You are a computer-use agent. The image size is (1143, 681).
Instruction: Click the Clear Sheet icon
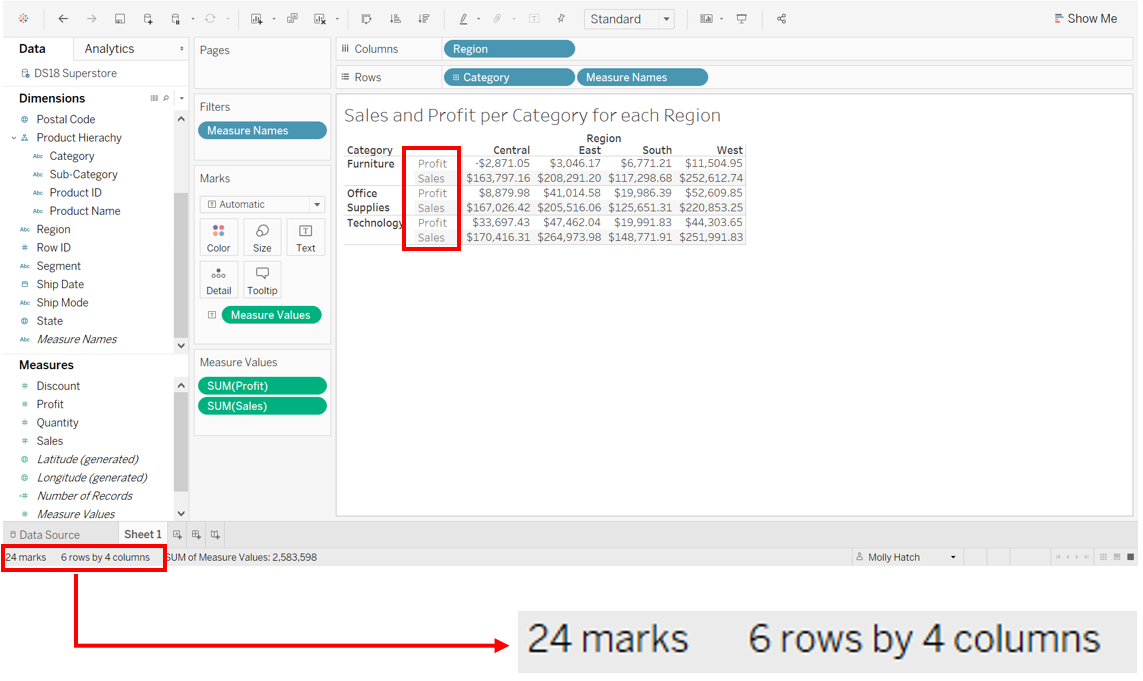coord(322,18)
